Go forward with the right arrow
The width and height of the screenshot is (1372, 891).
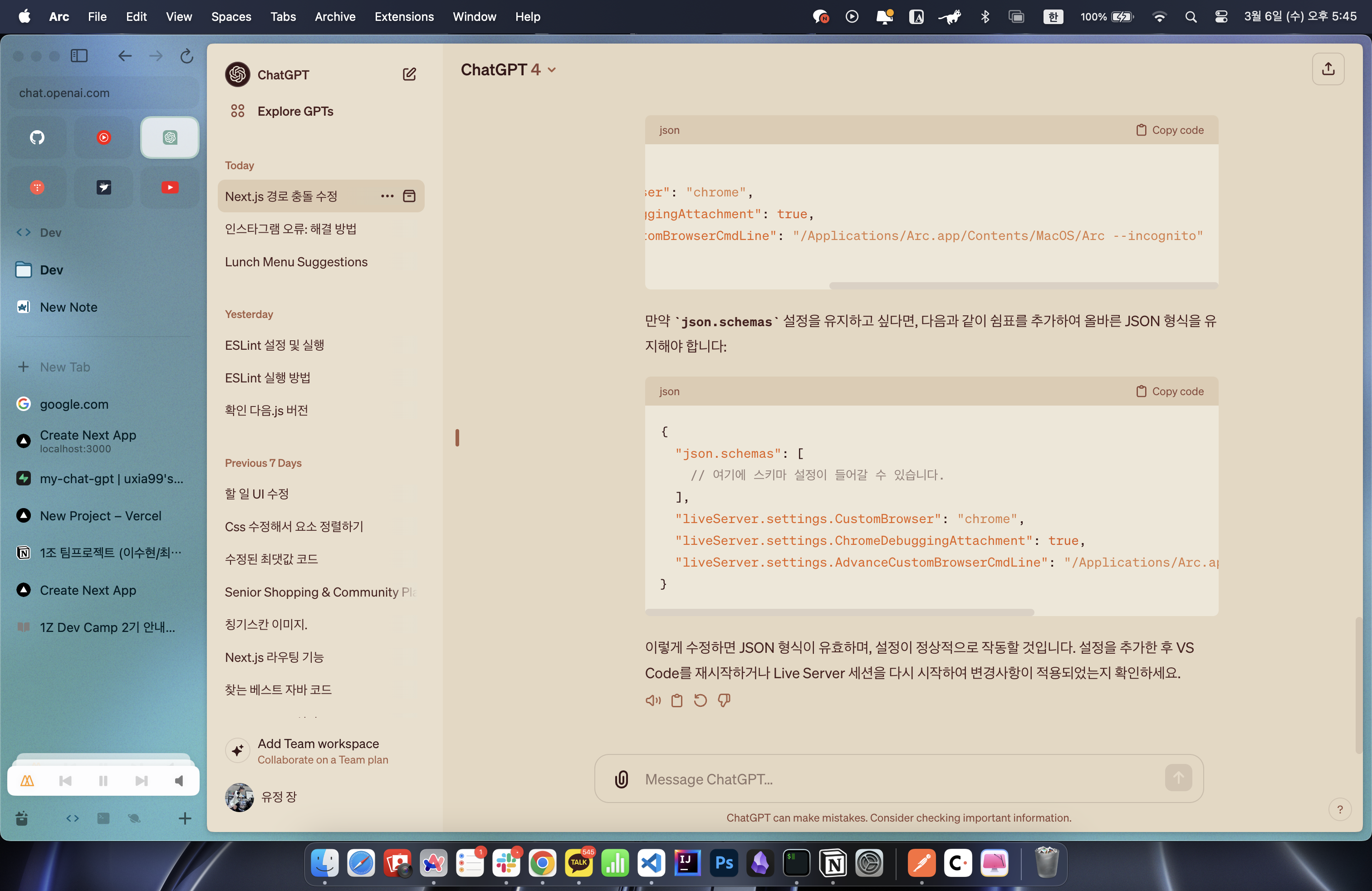tap(156, 56)
